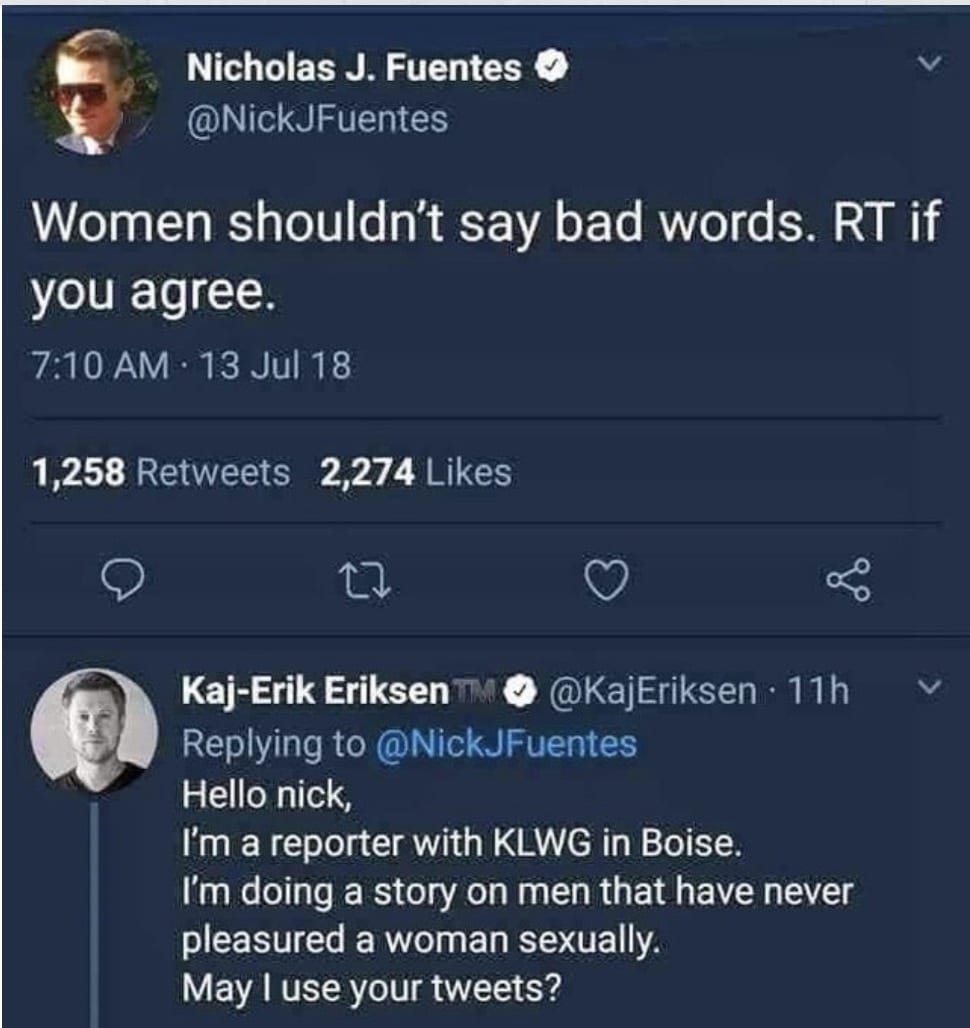Open Nicholas J. Fuentes profile picture
The width and height of the screenshot is (970, 1028).
click(95, 93)
